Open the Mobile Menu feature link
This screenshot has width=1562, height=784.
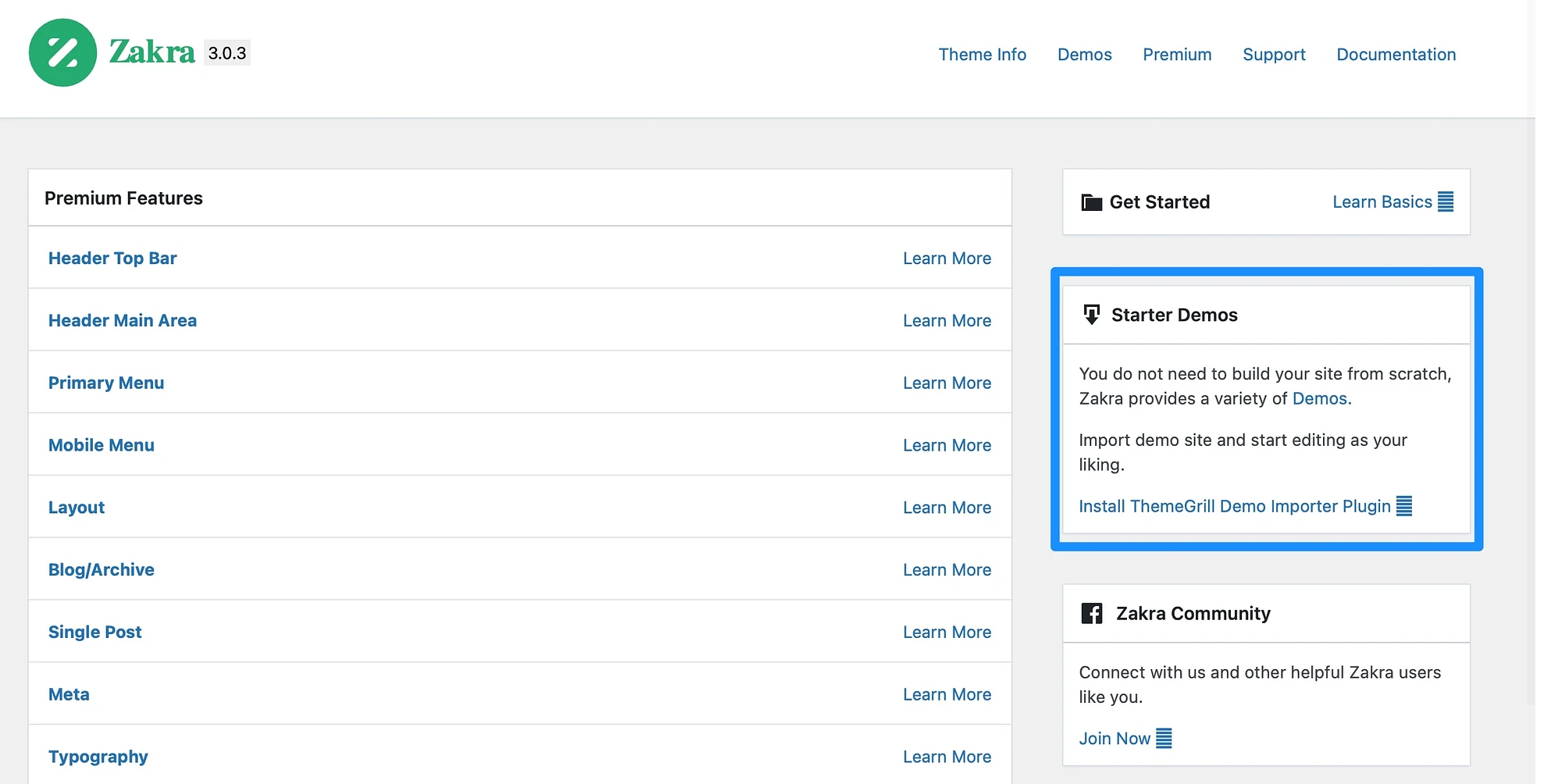click(102, 445)
